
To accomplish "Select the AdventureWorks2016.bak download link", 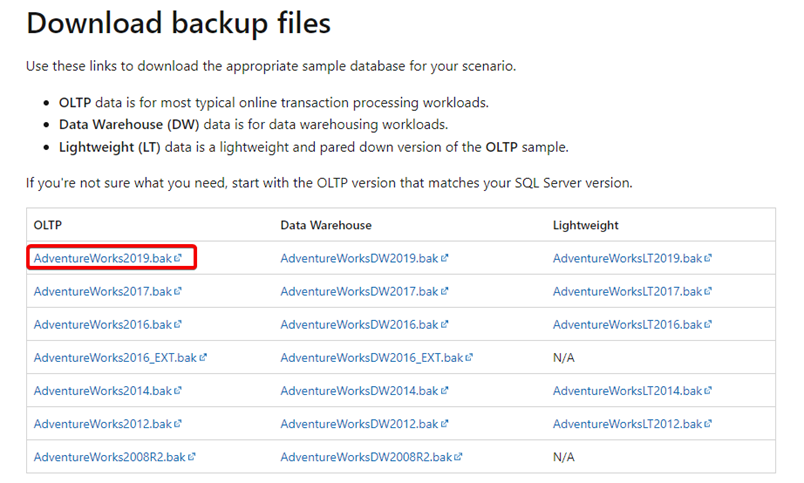I will pyautogui.click(x=103, y=325).
